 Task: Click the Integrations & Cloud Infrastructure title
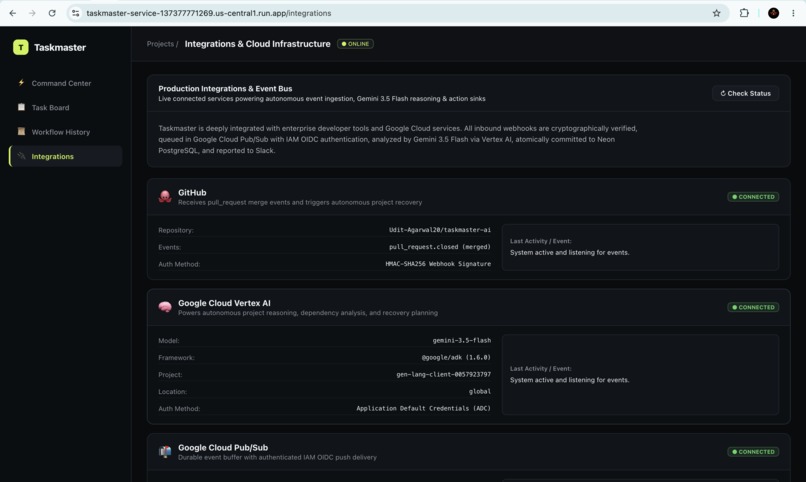(258, 44)
